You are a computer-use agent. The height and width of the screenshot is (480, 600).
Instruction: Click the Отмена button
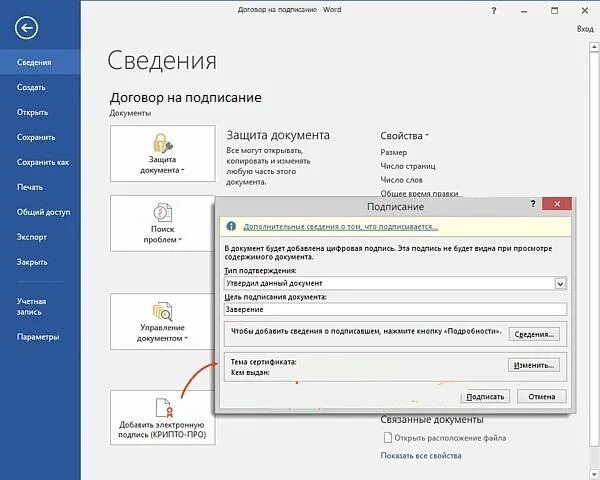point(541,397)
